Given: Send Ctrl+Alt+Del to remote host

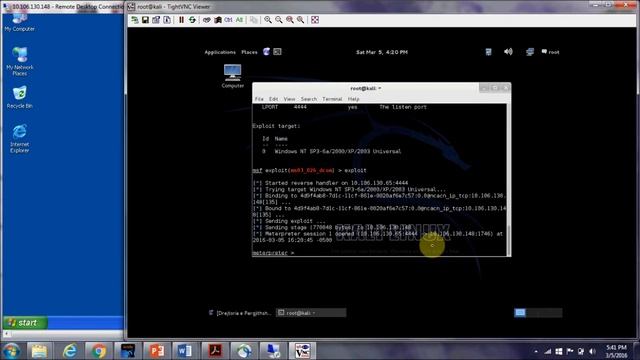Looking at the screenshot, I should pos(207,20).
